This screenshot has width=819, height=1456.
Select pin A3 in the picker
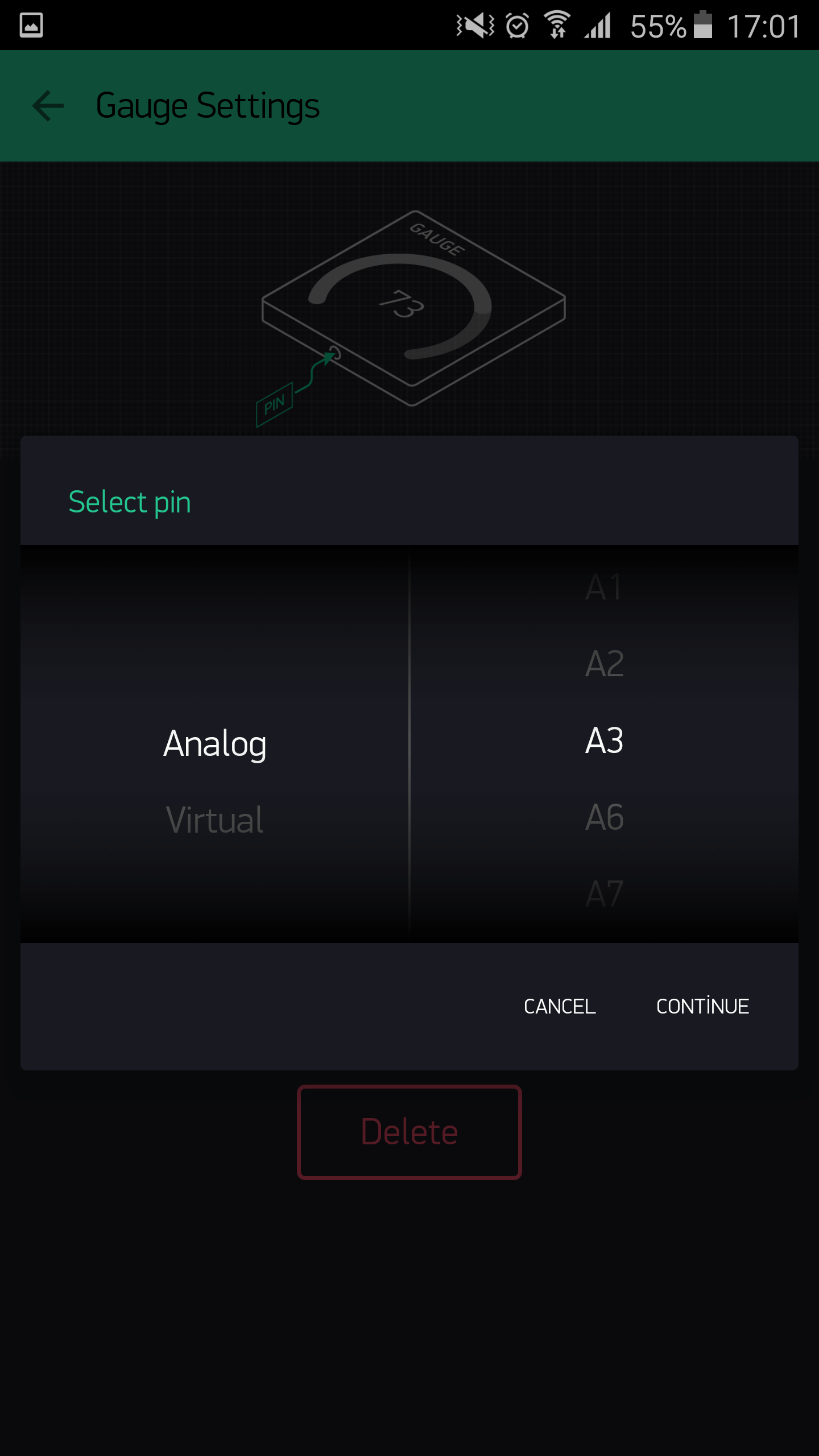604,741
